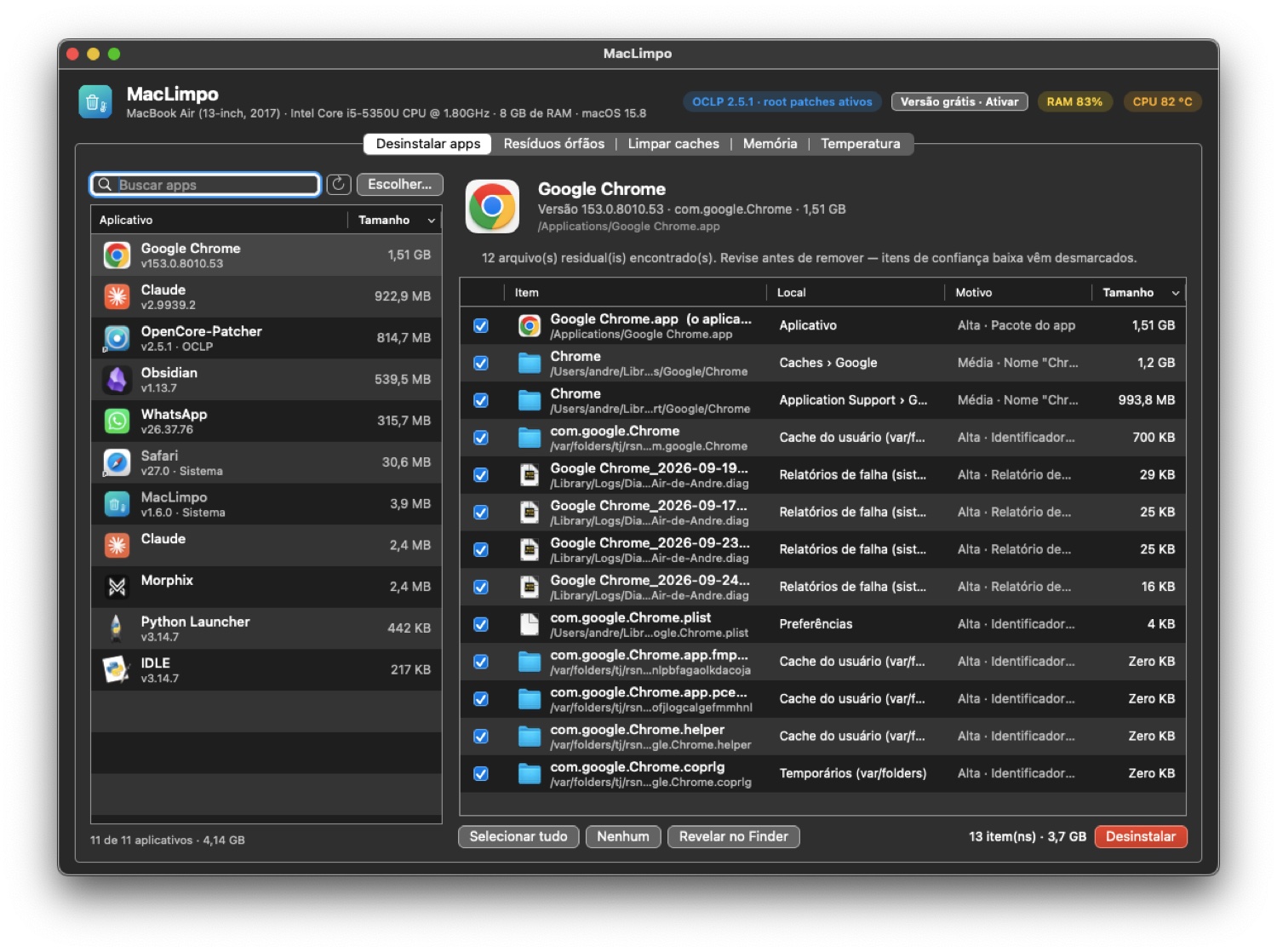Image resolution: width=1277 pixels, height=952 pixels.
Task: Uncheck the com.google.Chrome.plist checkbox
Action: 481,624
